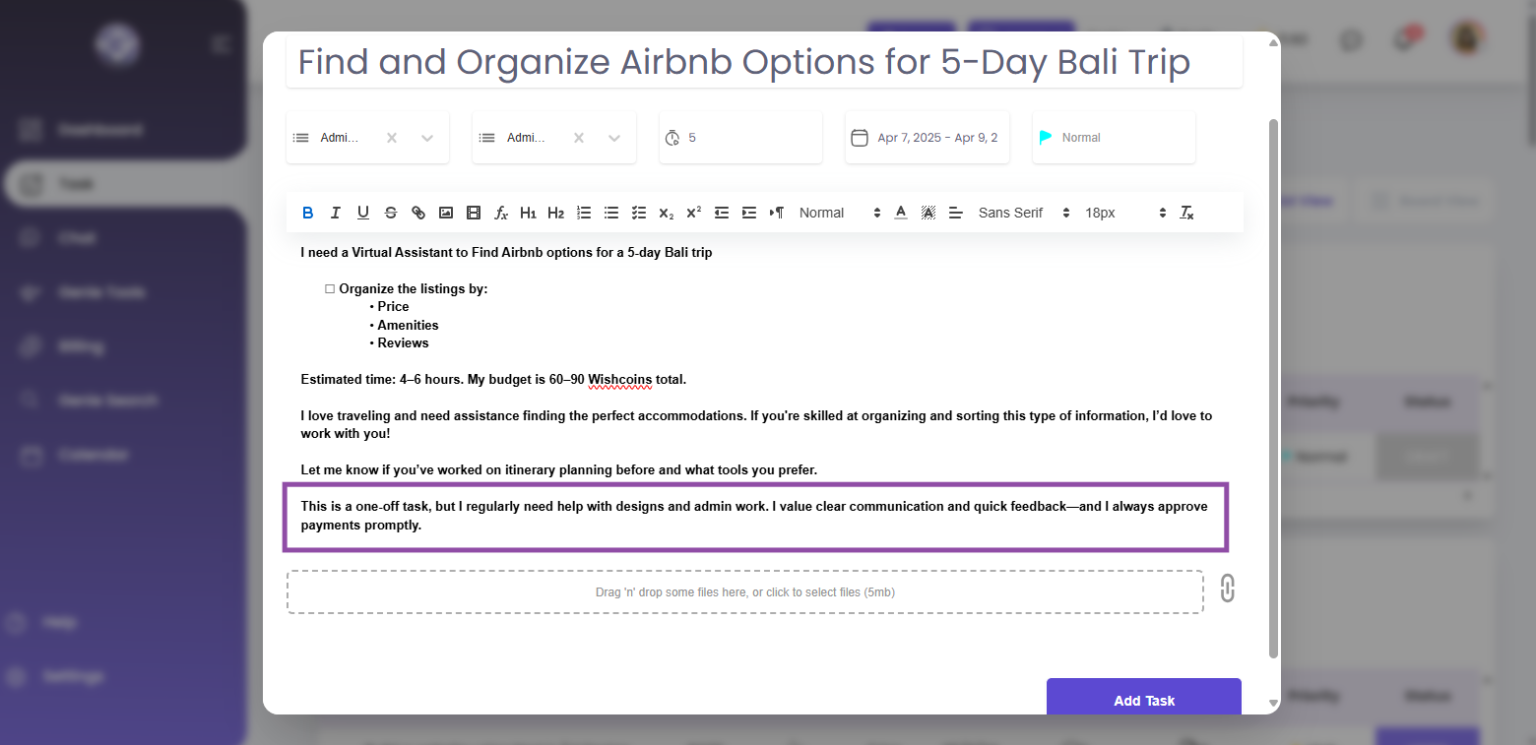The width and height of the screenshot is (1536, 745).
Task: Open the Normal heading style dropdown
Action: click(x=840, y=213)
